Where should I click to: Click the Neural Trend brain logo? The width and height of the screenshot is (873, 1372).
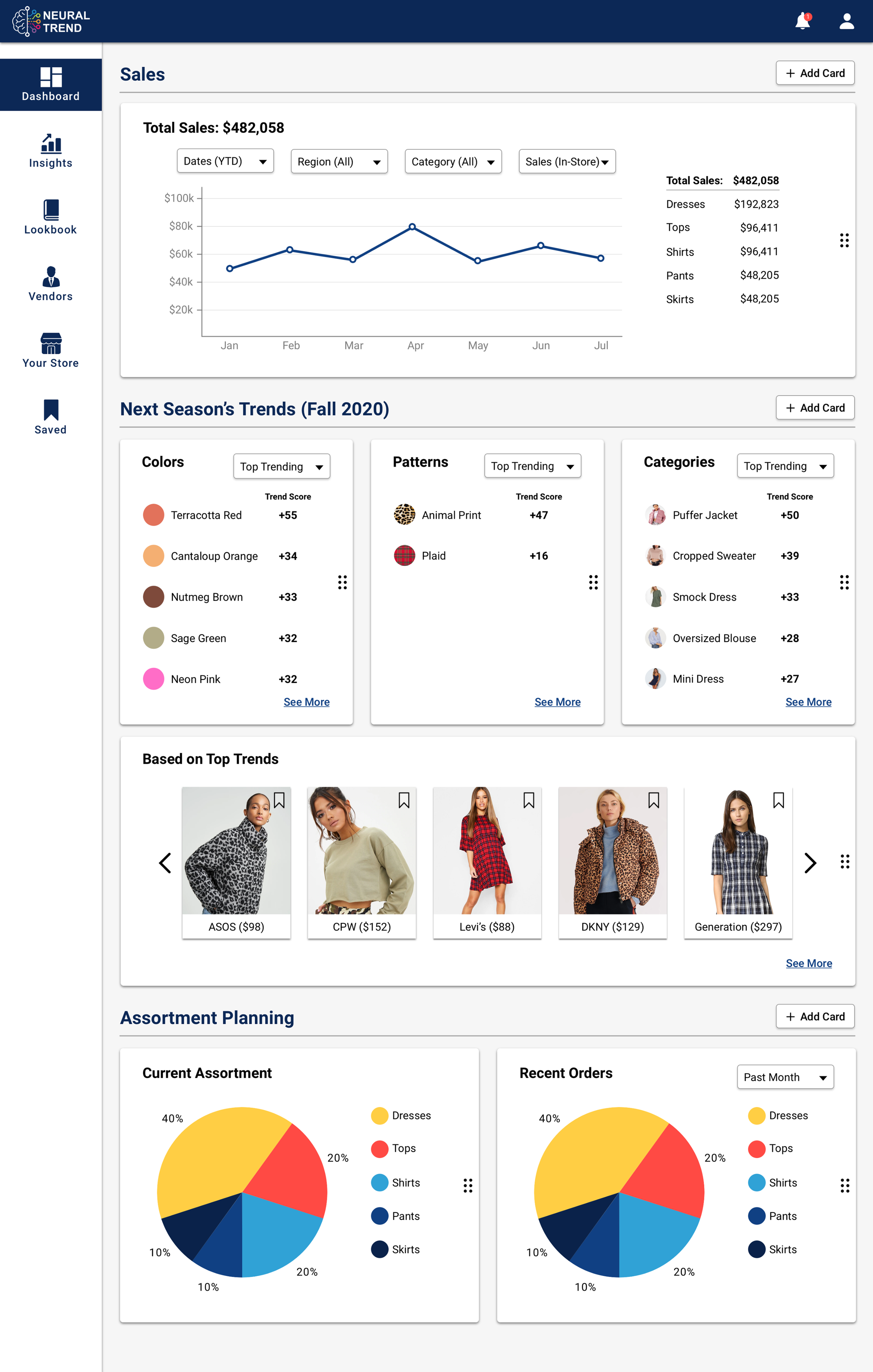[x=26, y=22]
